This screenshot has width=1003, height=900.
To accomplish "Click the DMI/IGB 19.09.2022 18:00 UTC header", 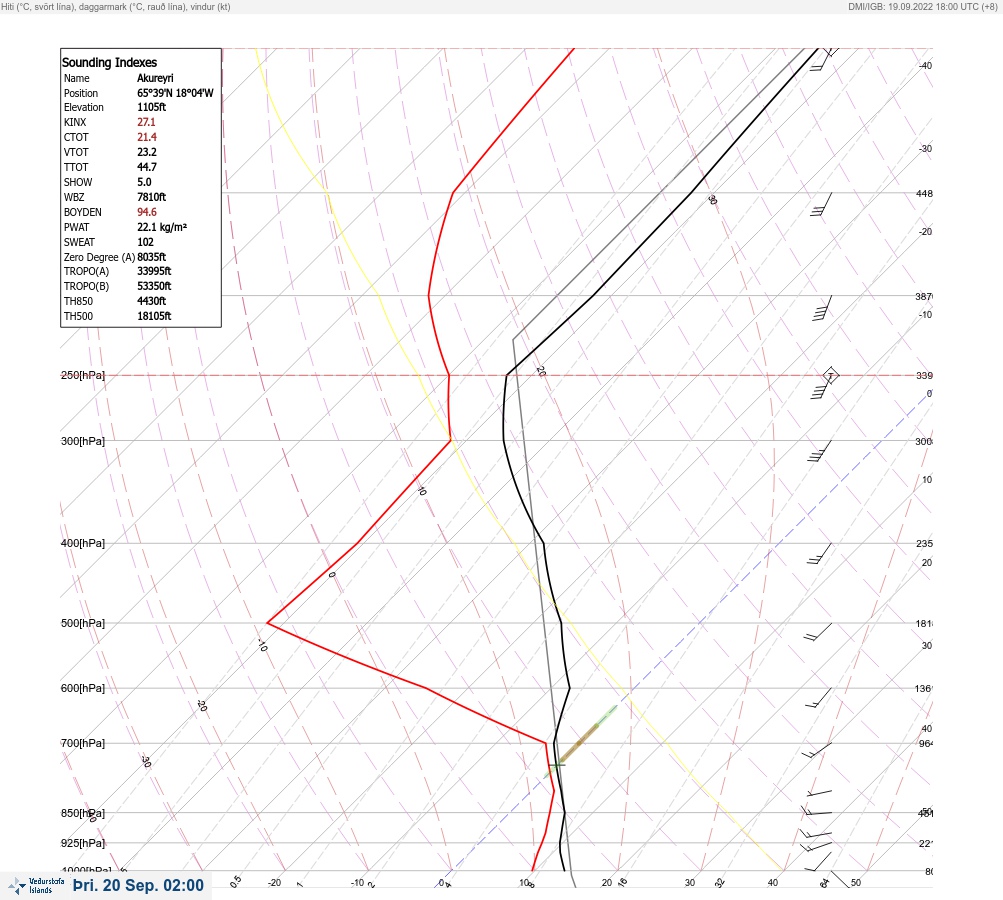I will tap(922, 6).
